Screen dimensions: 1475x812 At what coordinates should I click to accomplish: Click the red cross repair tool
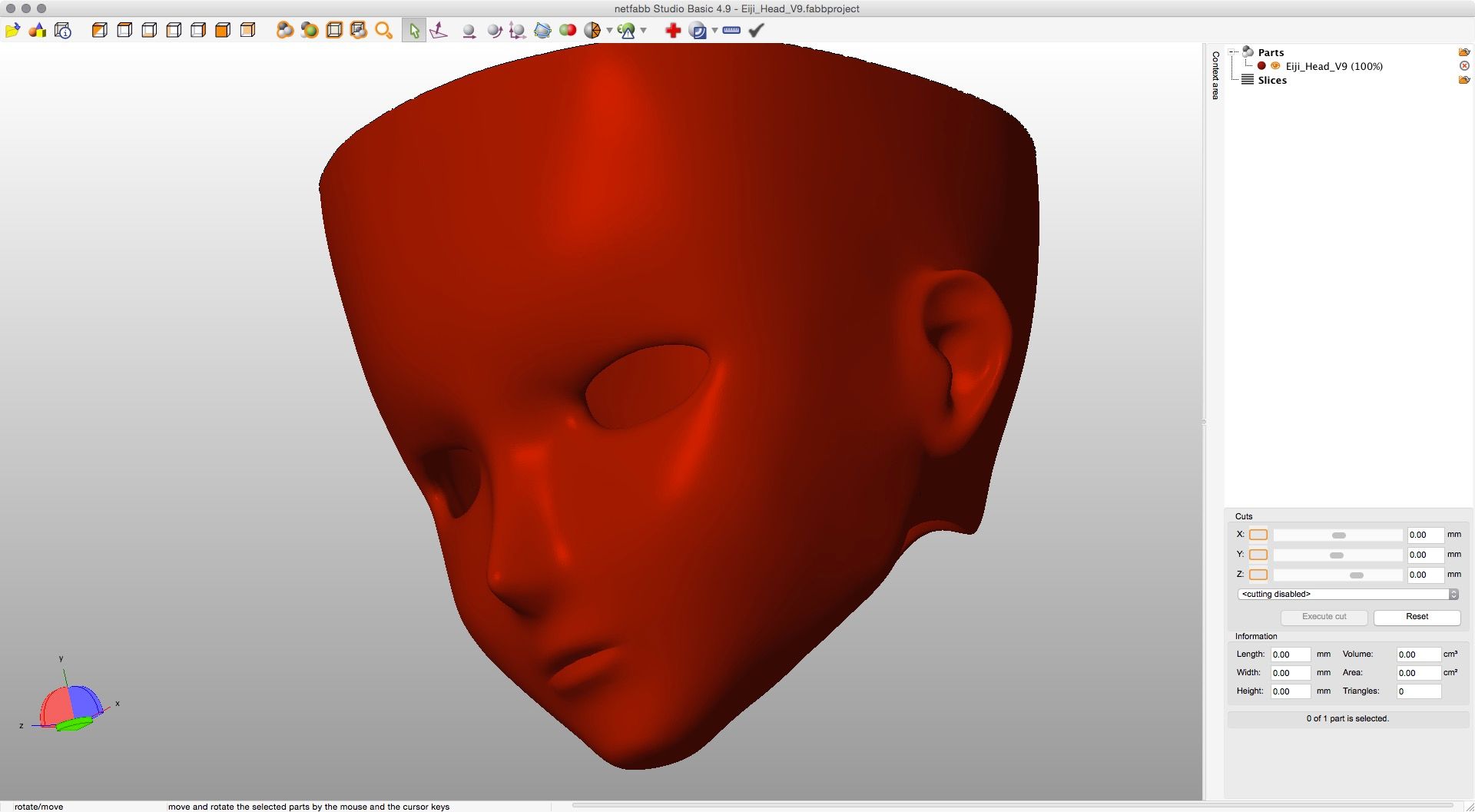click(x=673, y=31)
